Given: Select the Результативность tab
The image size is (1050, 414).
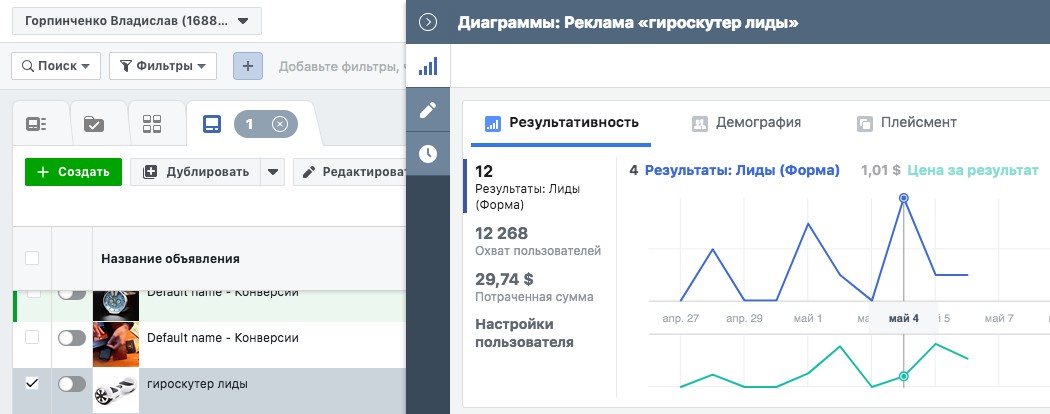Looking at the screenshot, I should (561, 123).
